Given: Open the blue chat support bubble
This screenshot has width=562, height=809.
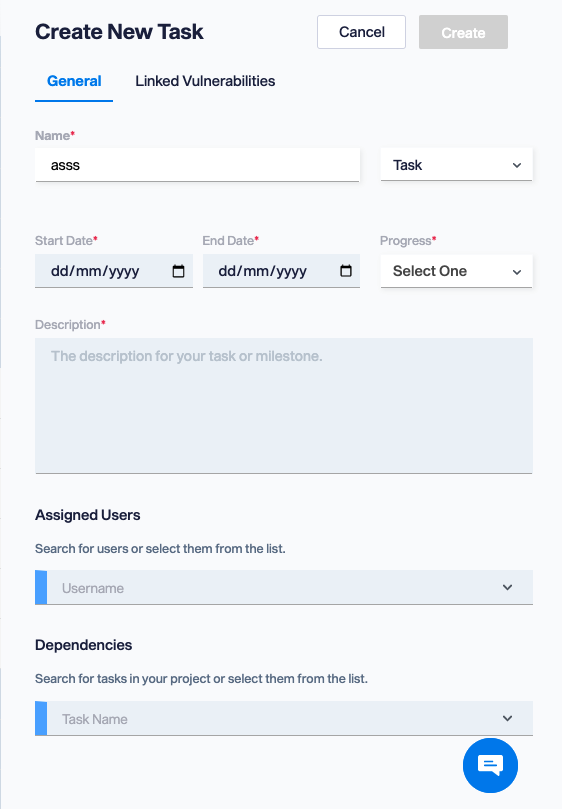Looking at the screenshot, I should (490, 765).
